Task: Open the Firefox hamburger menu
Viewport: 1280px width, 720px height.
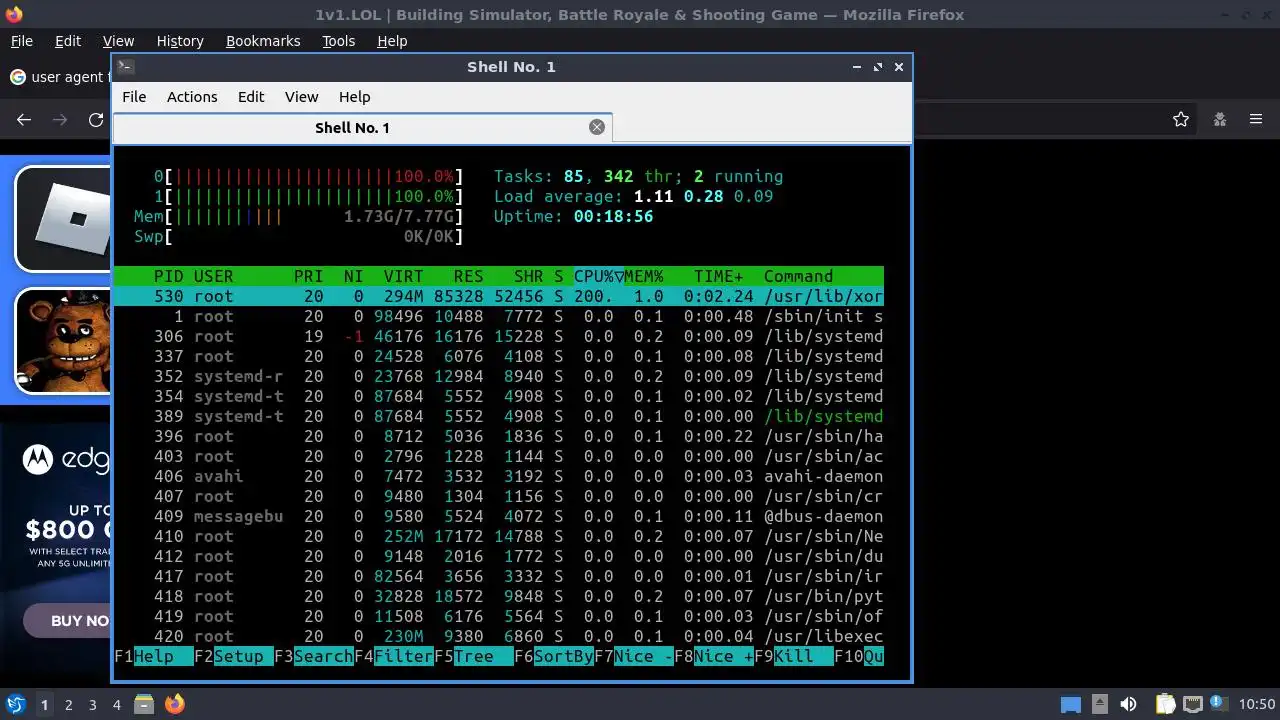Action: (x=1256, y=119)
